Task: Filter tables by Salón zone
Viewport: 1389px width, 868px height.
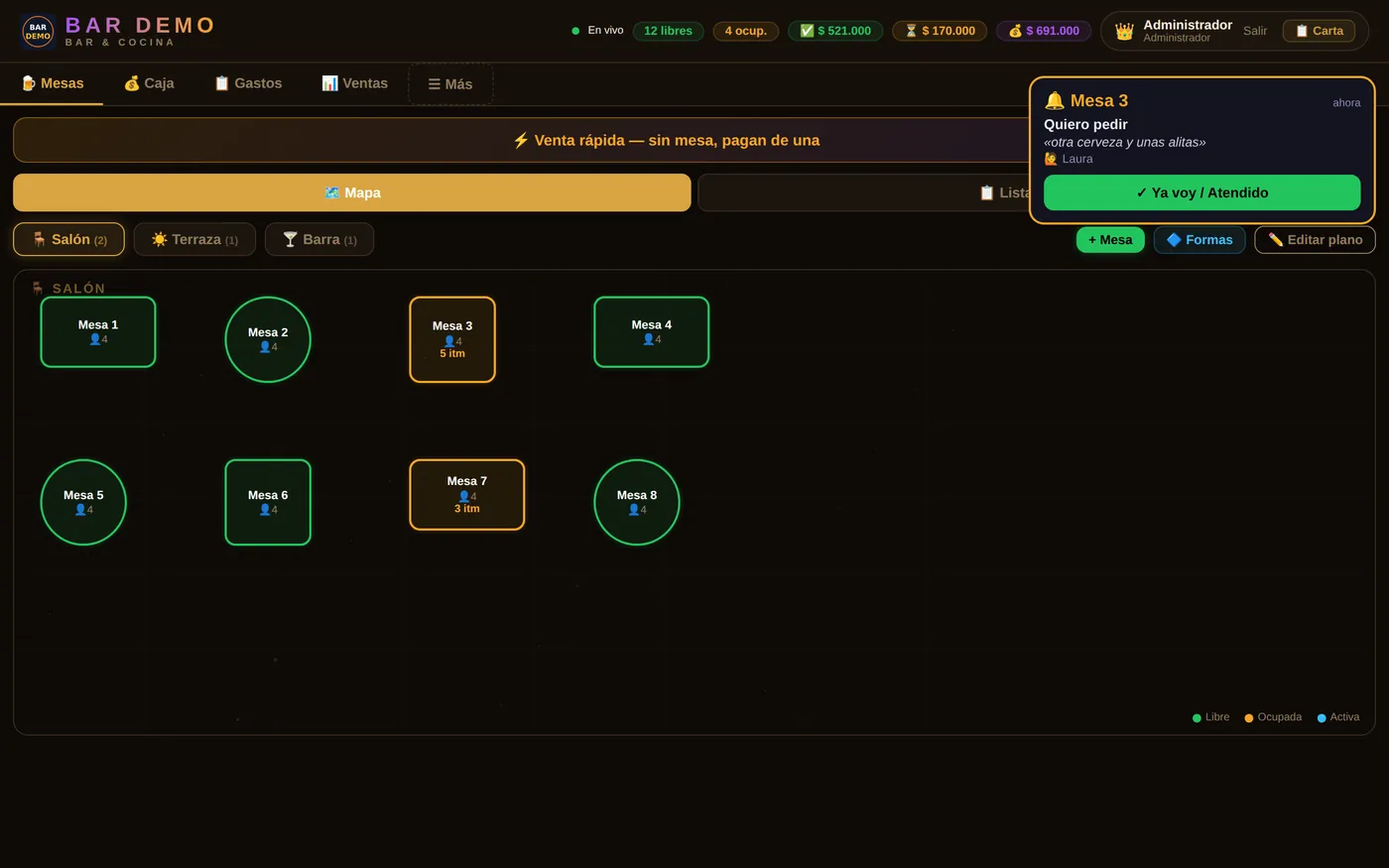Action: coord(68,239)
